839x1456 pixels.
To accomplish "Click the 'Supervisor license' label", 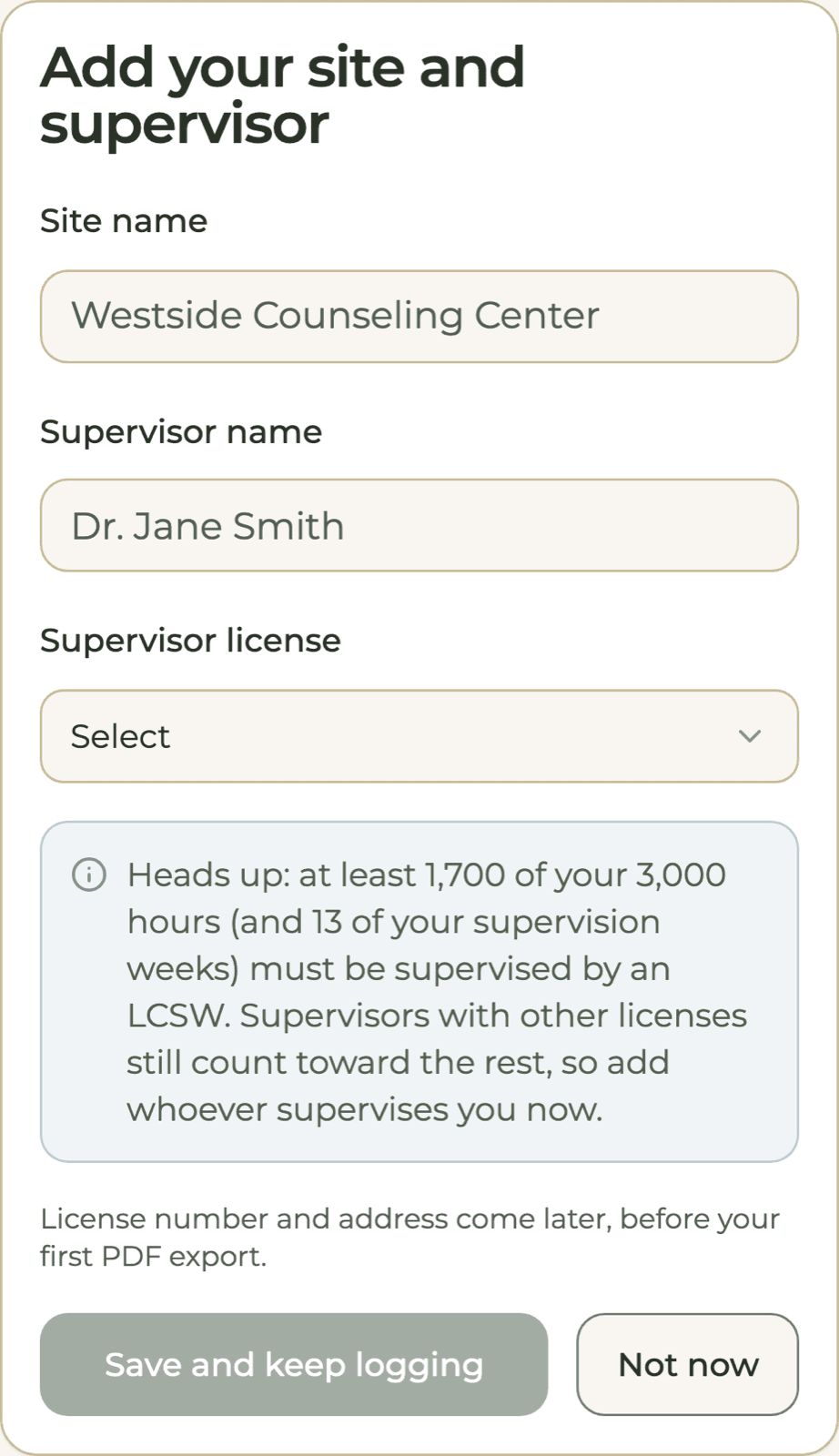I will coord(190,641).
